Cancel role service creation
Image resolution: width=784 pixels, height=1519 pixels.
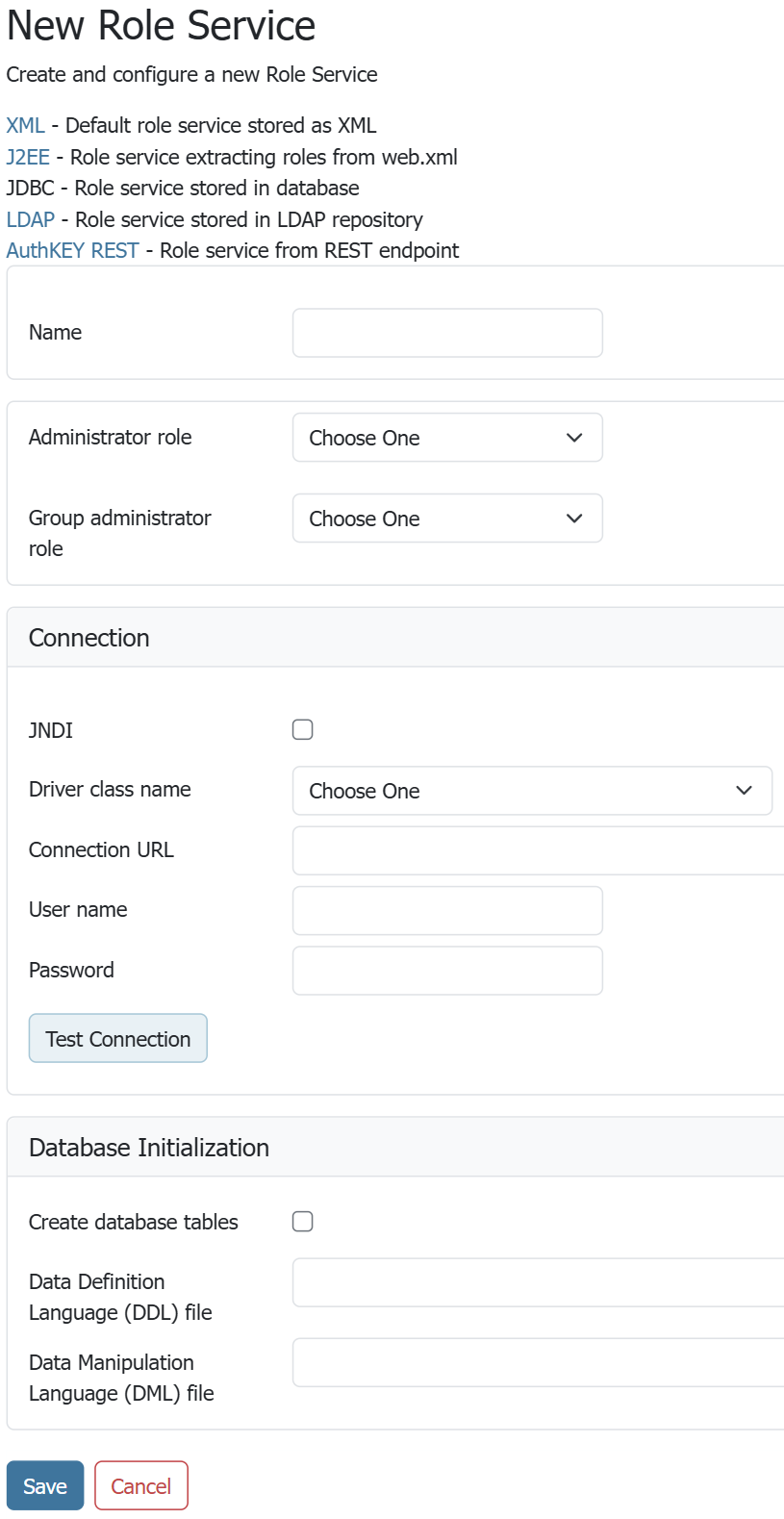141,1486
